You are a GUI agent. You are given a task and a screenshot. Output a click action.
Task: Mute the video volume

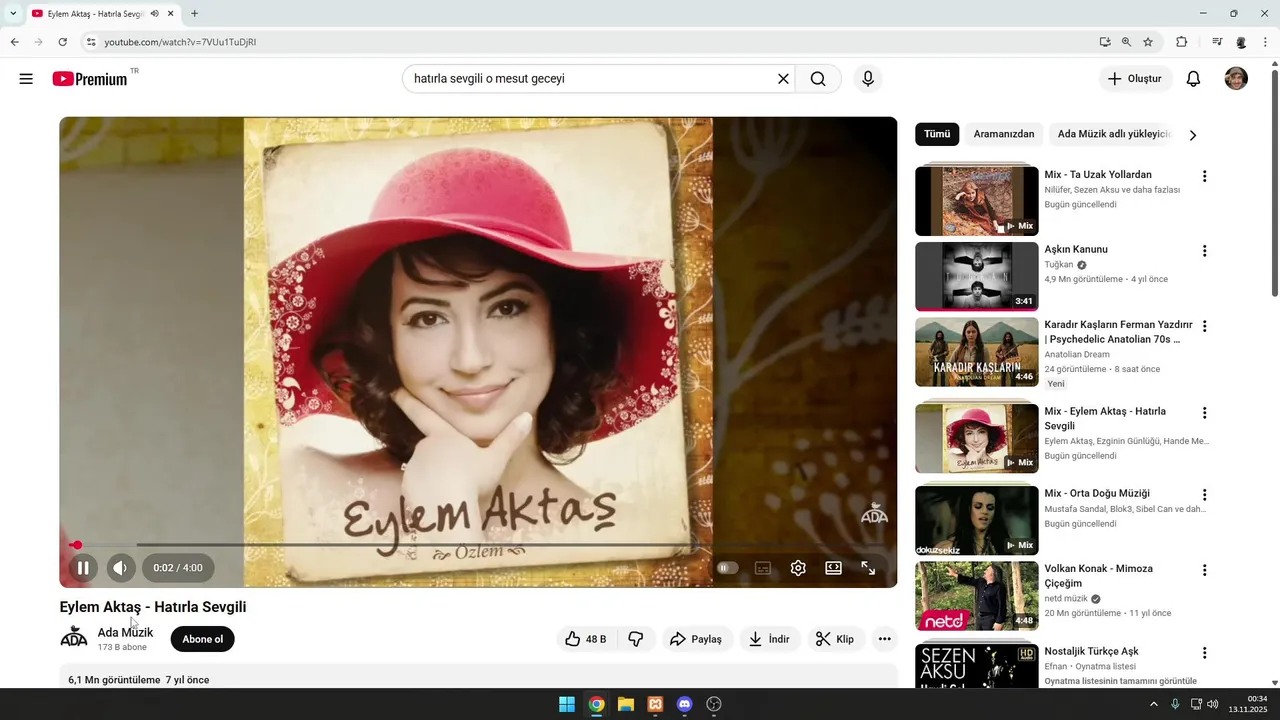(x=120, y=568)
